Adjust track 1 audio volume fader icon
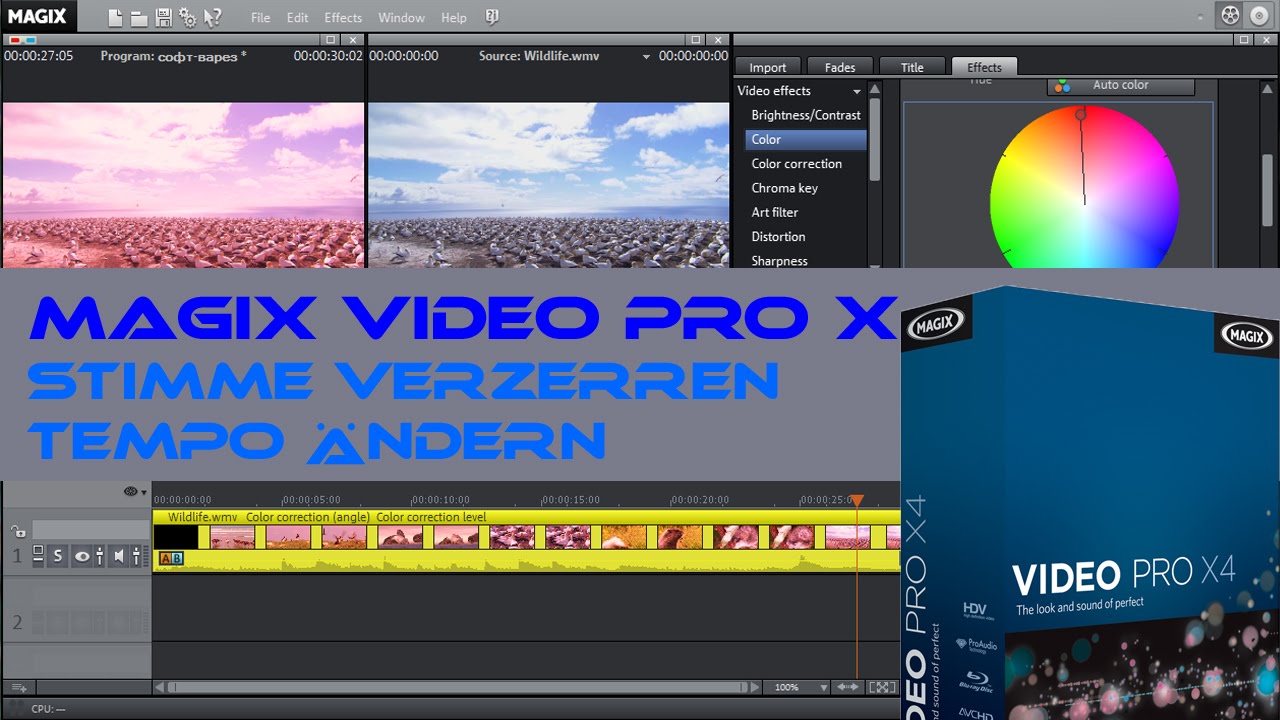The height and width of the screenshot is (720, 1280). tap(138, 556)
